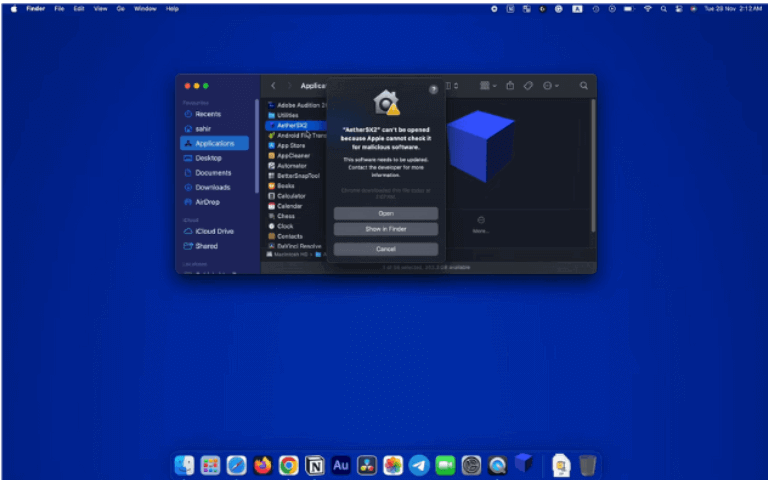The width and height of the screenshot is (768, 480).
Task: Open the View menu
Action: [100, 9]
